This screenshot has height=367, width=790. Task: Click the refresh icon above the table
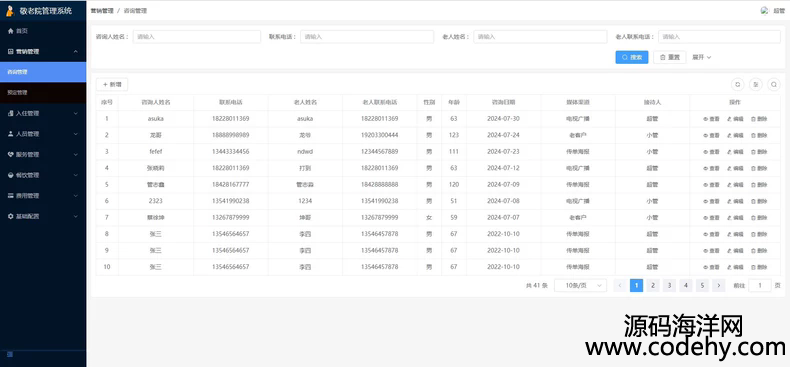pyautogui.click(x=738, y=85)
